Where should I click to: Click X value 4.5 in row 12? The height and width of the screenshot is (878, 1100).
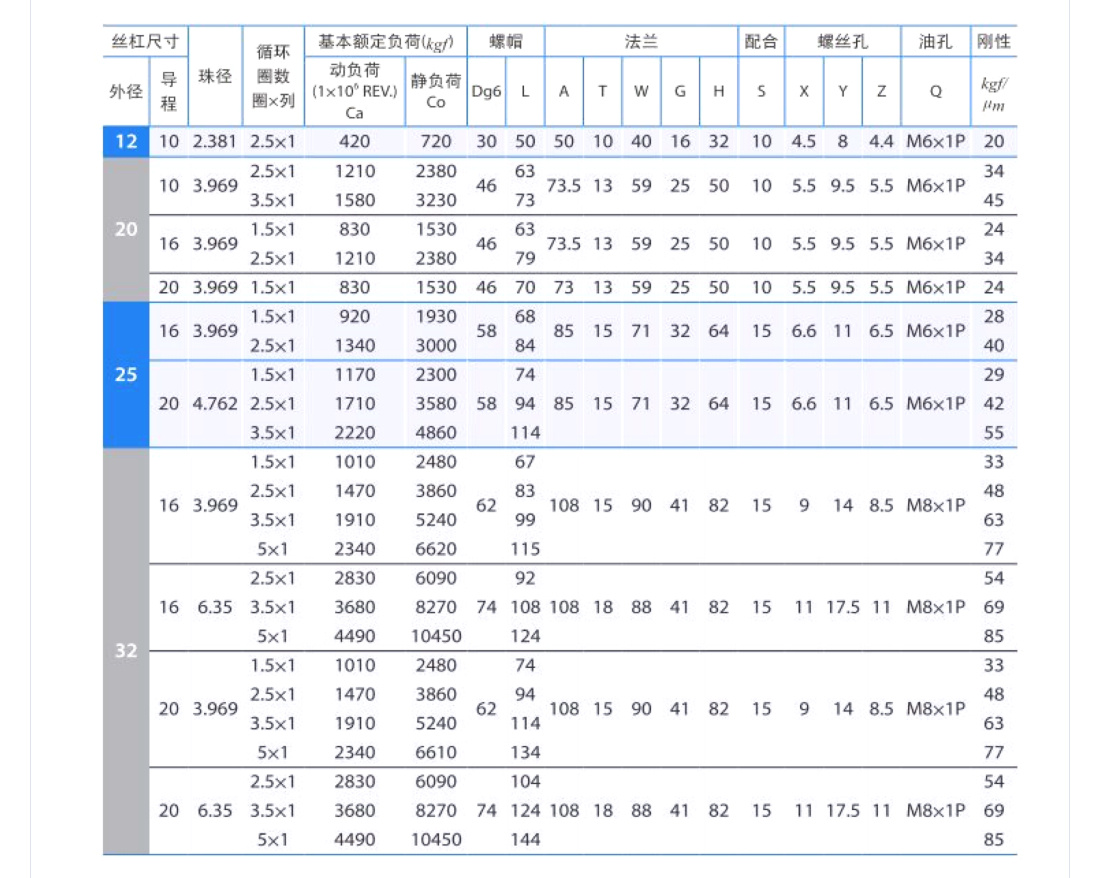(x=804, y=142)
